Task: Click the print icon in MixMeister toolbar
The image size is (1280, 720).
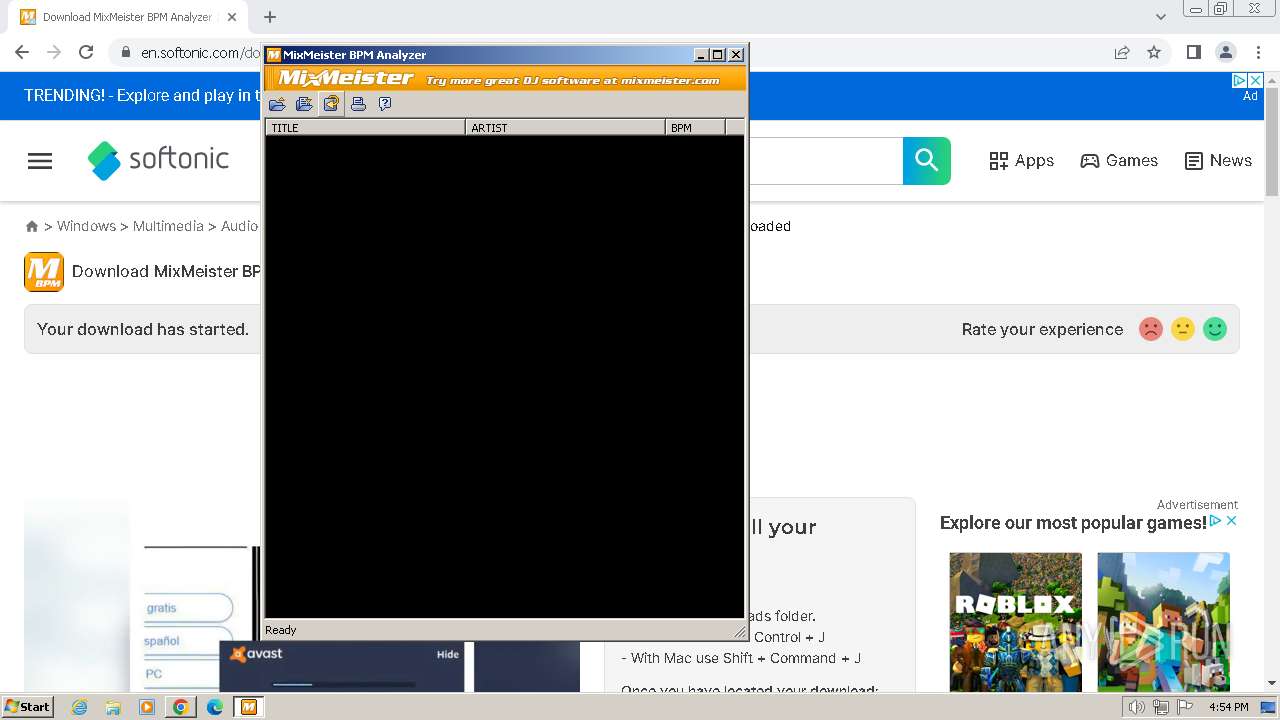Action: coord(358,104)
